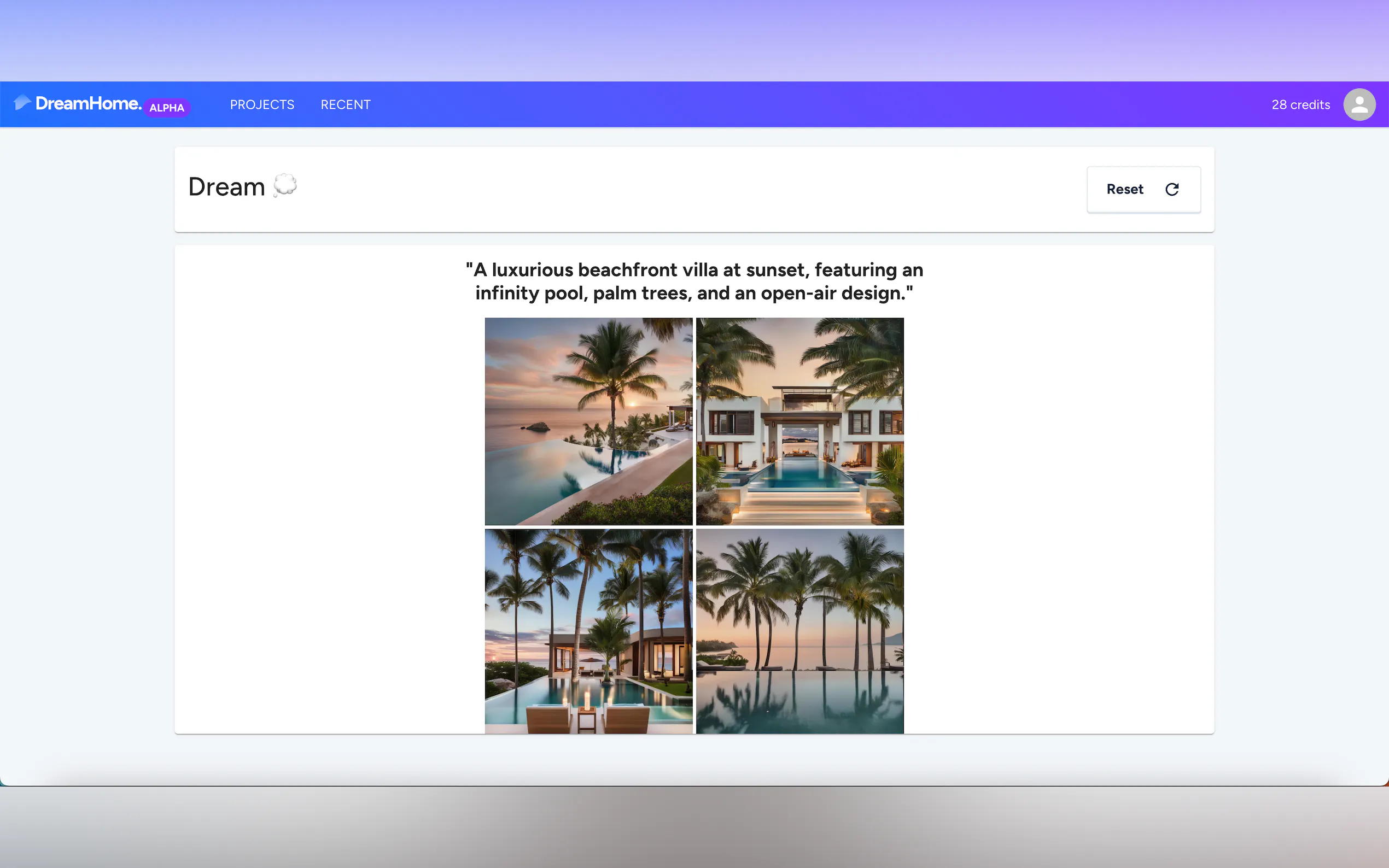Open bottom-left villa with lounge chairs image

tap(588, 630)
